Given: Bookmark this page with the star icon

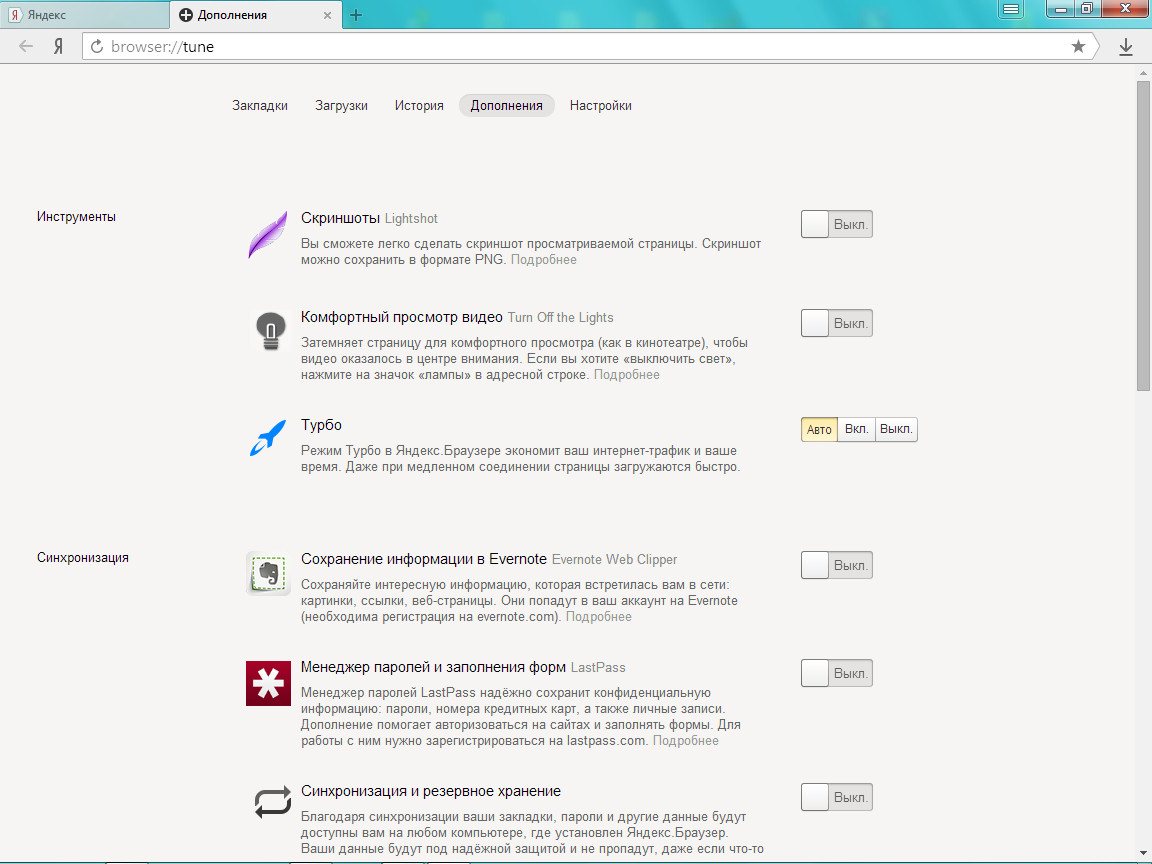Looking at the screenshot, I should (1078, 47).
